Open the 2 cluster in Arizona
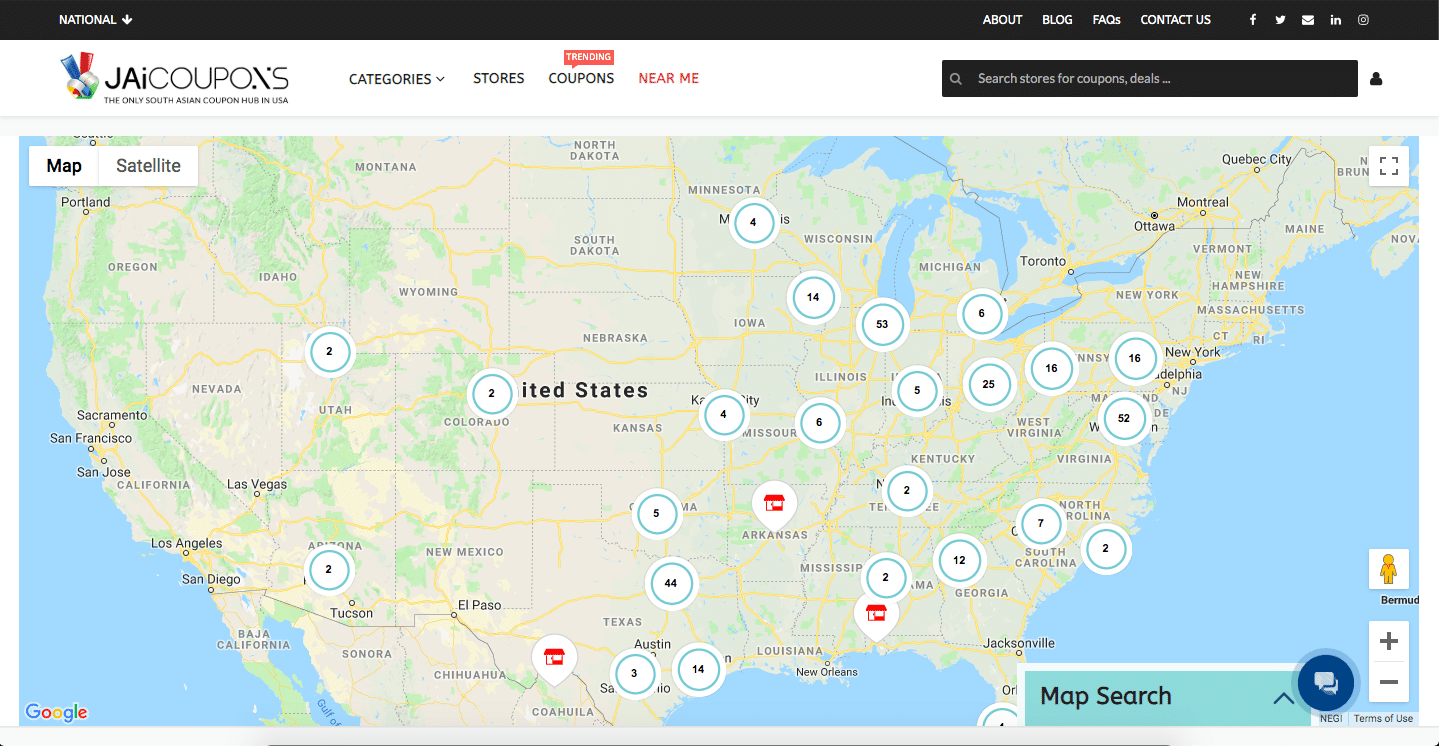The width and height of the screenshot is (1439, 746). 329,570
